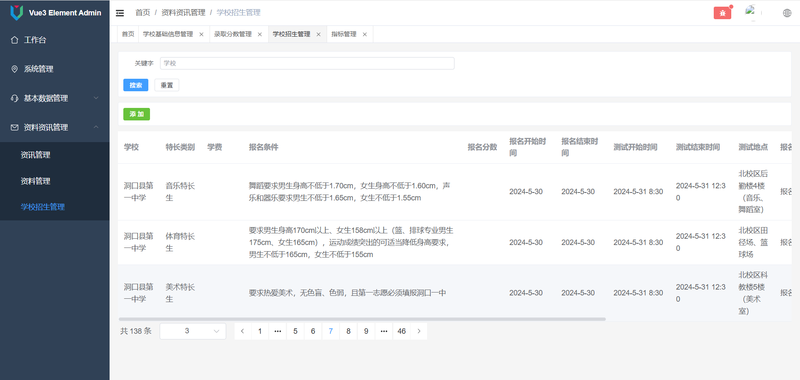
Task: Select 资讯管理 submenu item
Action: 55,155
